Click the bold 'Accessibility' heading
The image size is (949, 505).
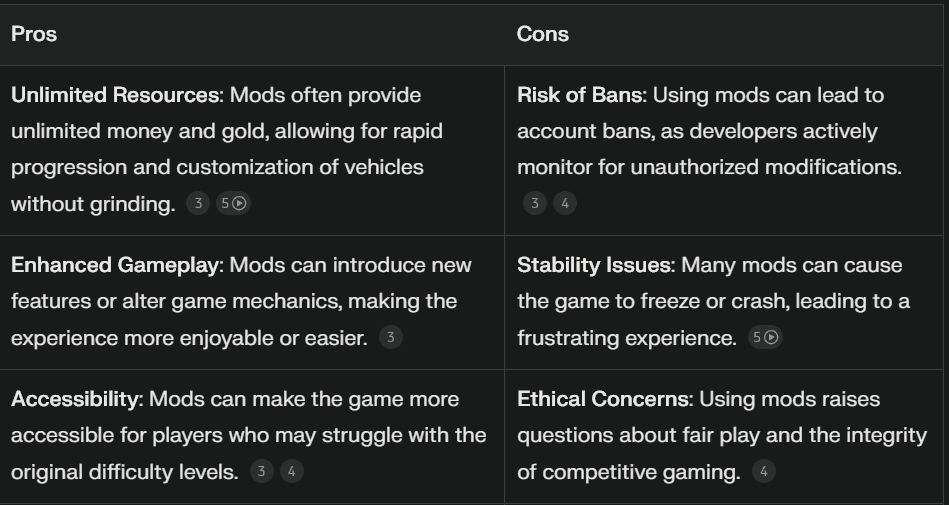(x=75, y=399)
